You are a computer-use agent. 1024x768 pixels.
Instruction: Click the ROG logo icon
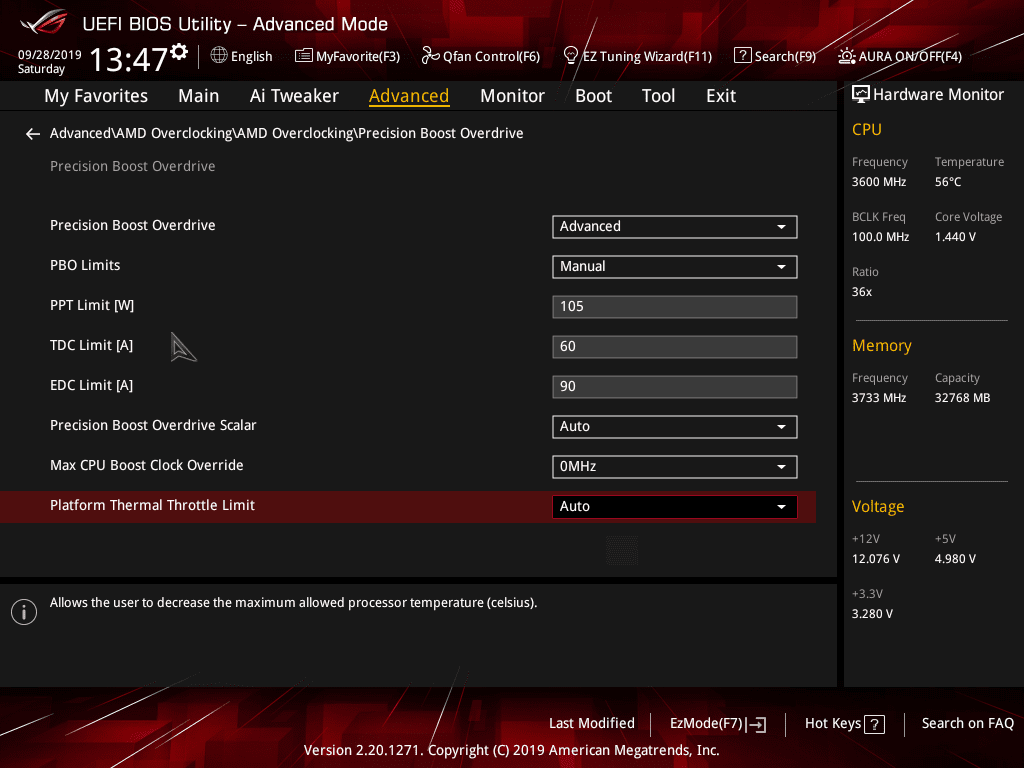pos(43,21)
